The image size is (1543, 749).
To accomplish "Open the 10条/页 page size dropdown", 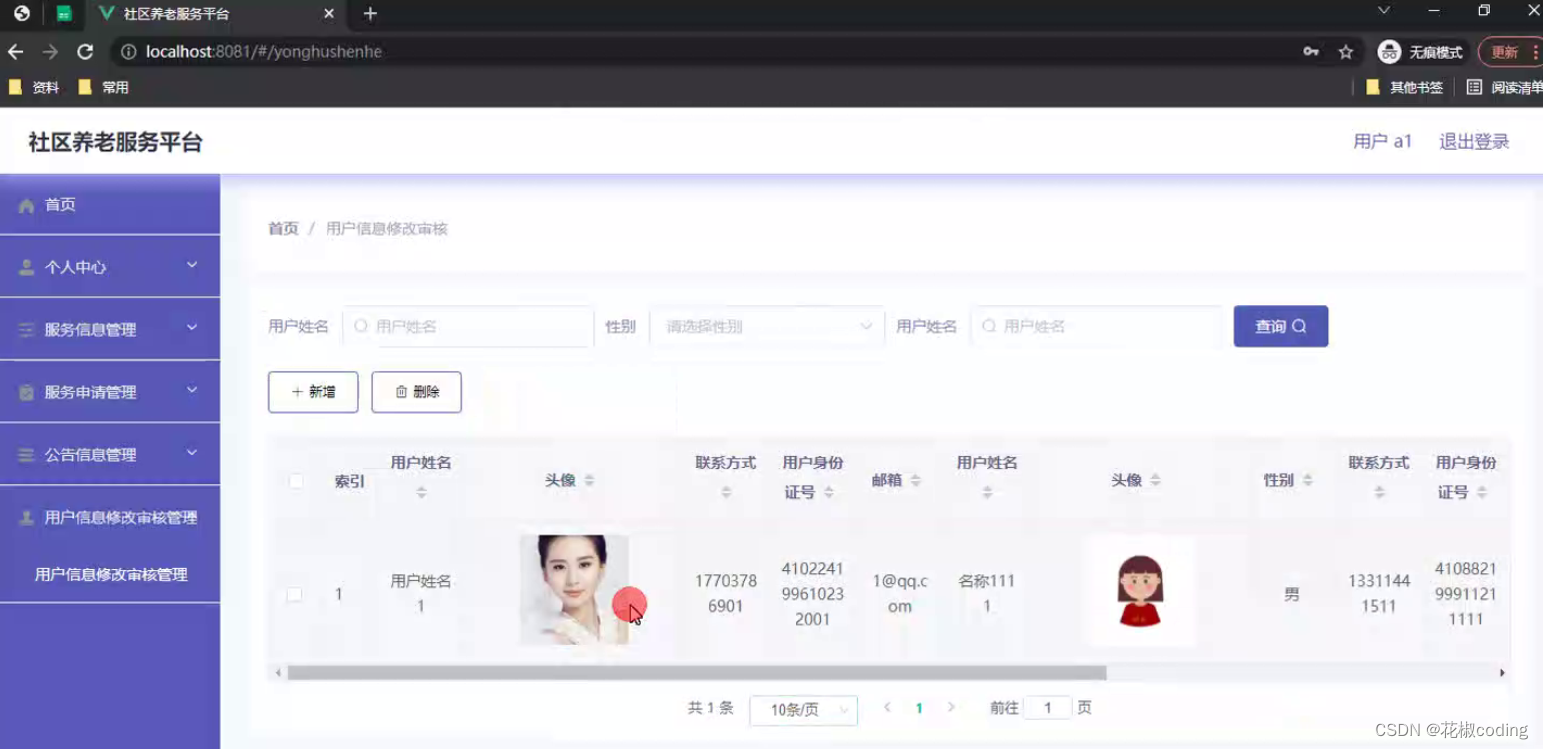I will click(x=803, y=709).
